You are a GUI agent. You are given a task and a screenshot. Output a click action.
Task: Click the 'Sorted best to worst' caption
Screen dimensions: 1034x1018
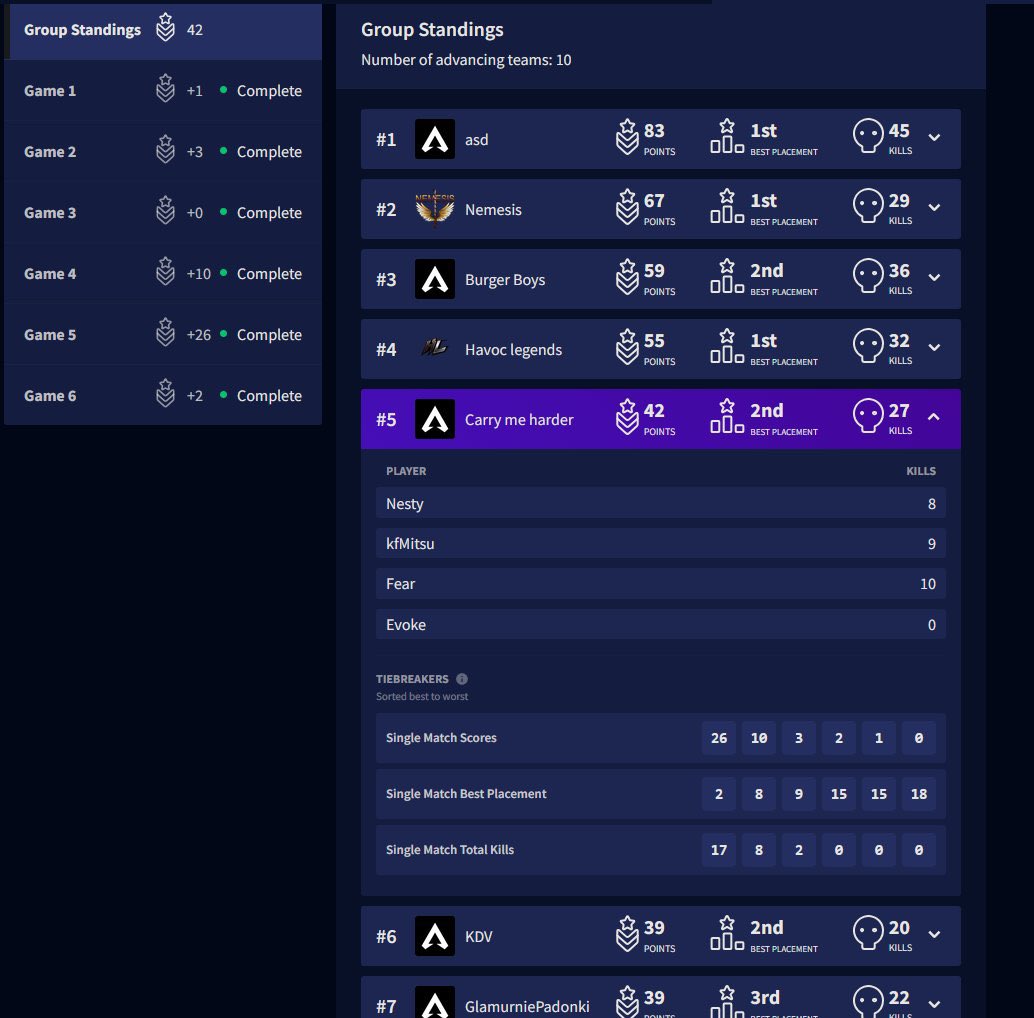(422, 696)
